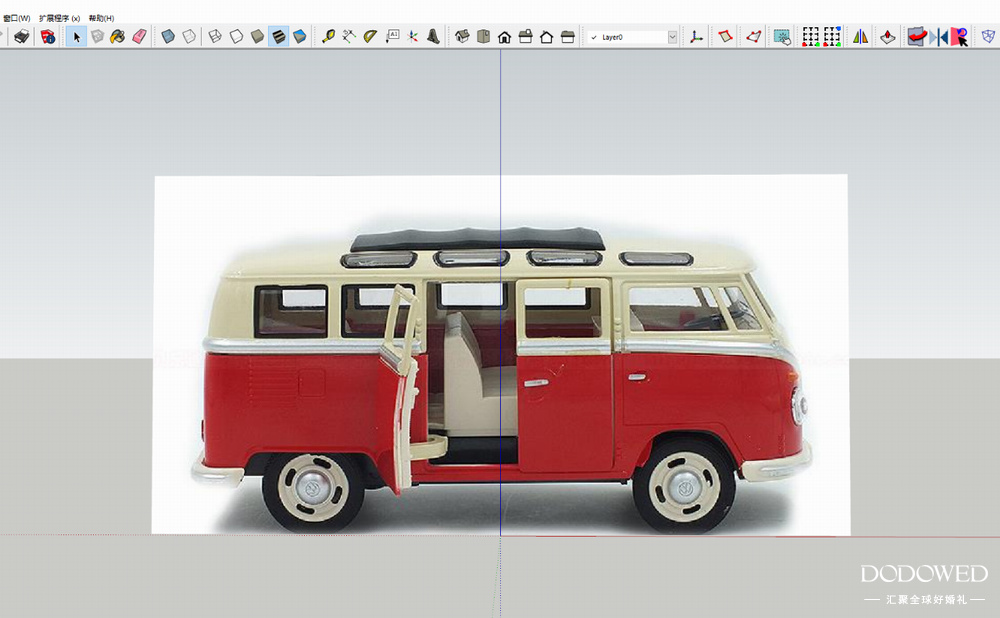Click the Make Component icon
Screen dimensions: 1000x618
coord(97,37)
